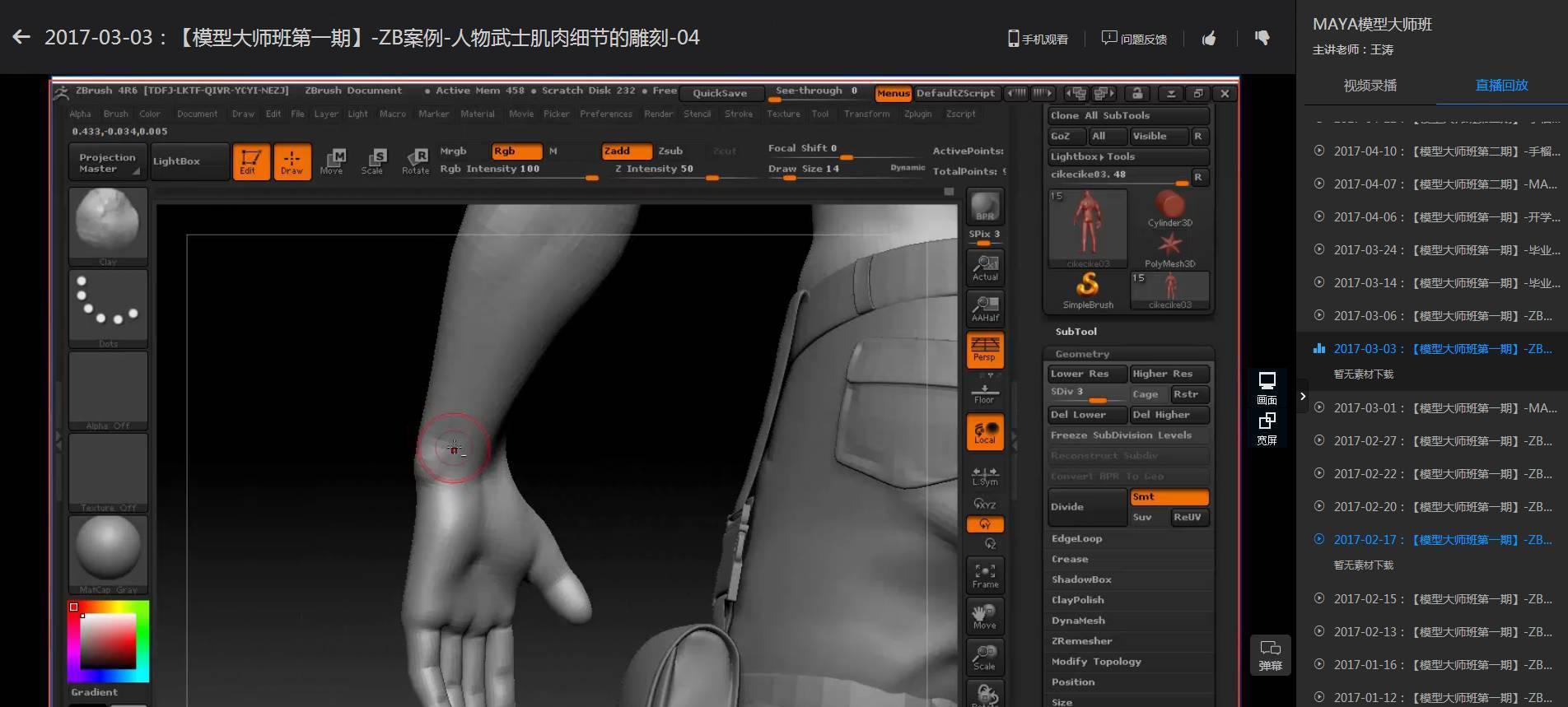Set canvas to Actual size
Viewport: 1568px width, 707px height.
985,267
